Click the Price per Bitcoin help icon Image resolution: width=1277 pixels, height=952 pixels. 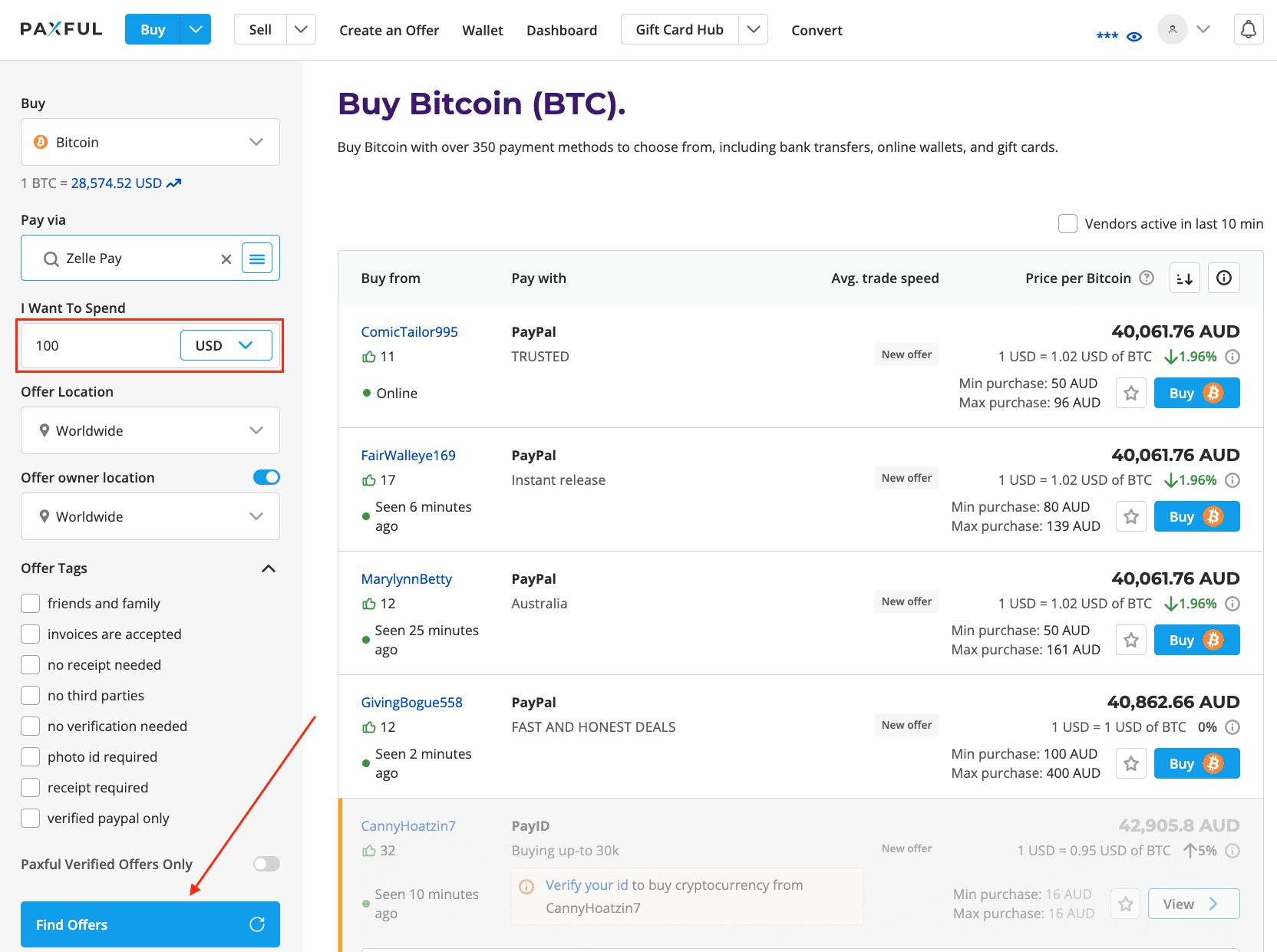[1147, 278]
